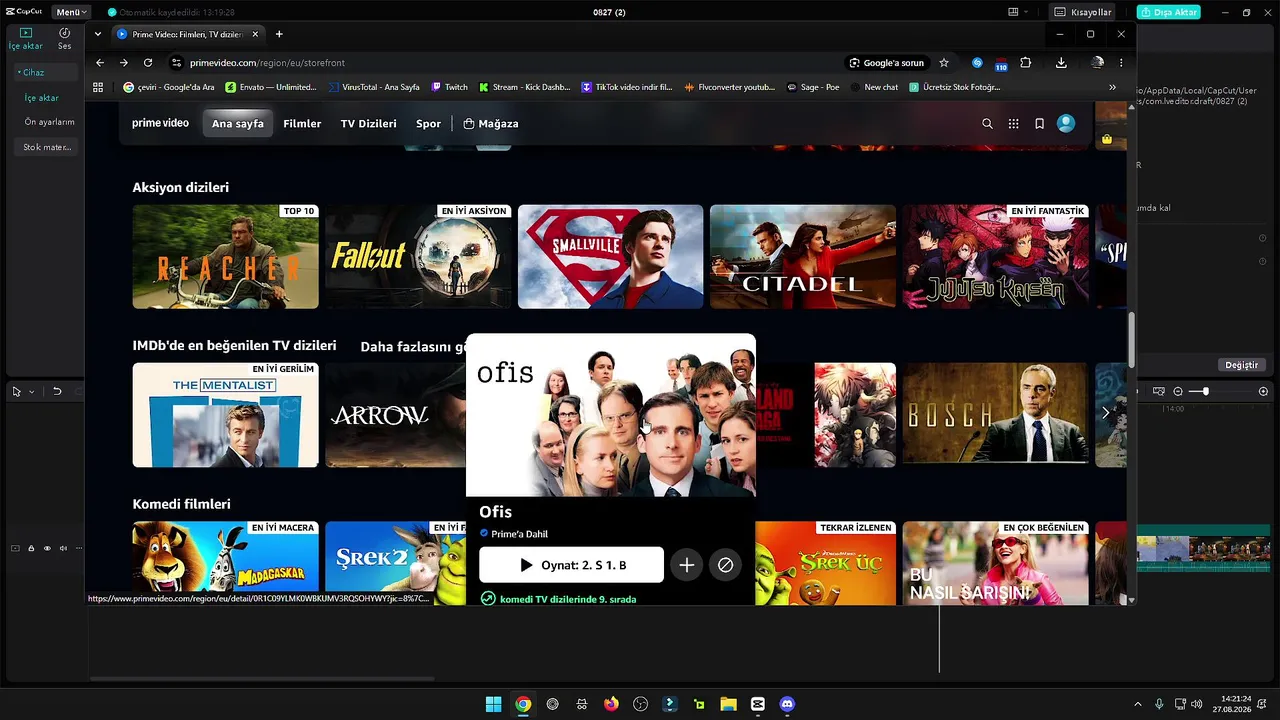
Task: Open the Reacher show thumbnail
Action: point(226,257)
